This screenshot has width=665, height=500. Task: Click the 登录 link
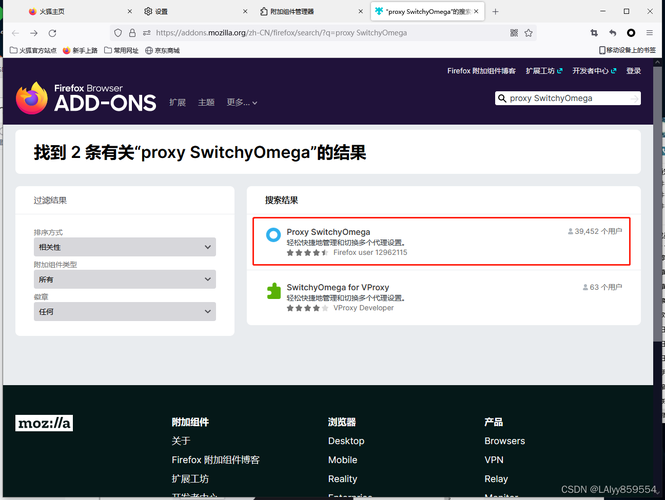(634, 71)
